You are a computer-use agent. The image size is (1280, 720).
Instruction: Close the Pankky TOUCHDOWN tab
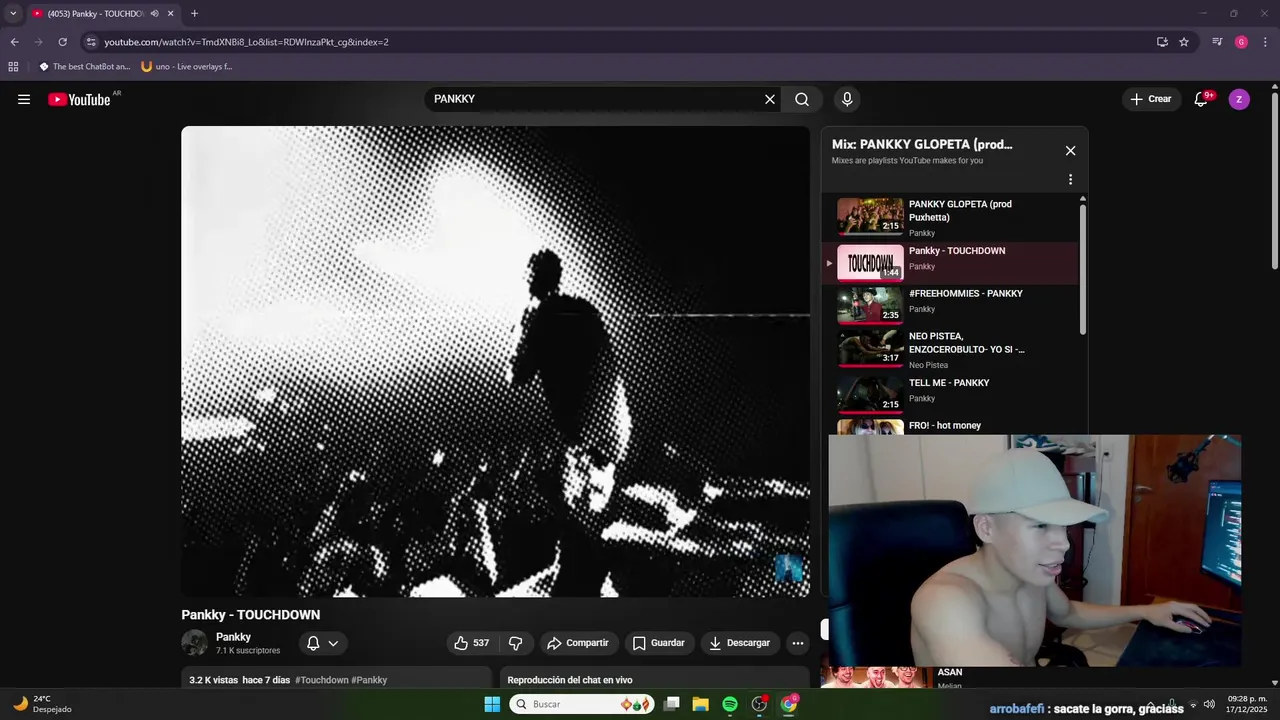[x=170, y=14]
